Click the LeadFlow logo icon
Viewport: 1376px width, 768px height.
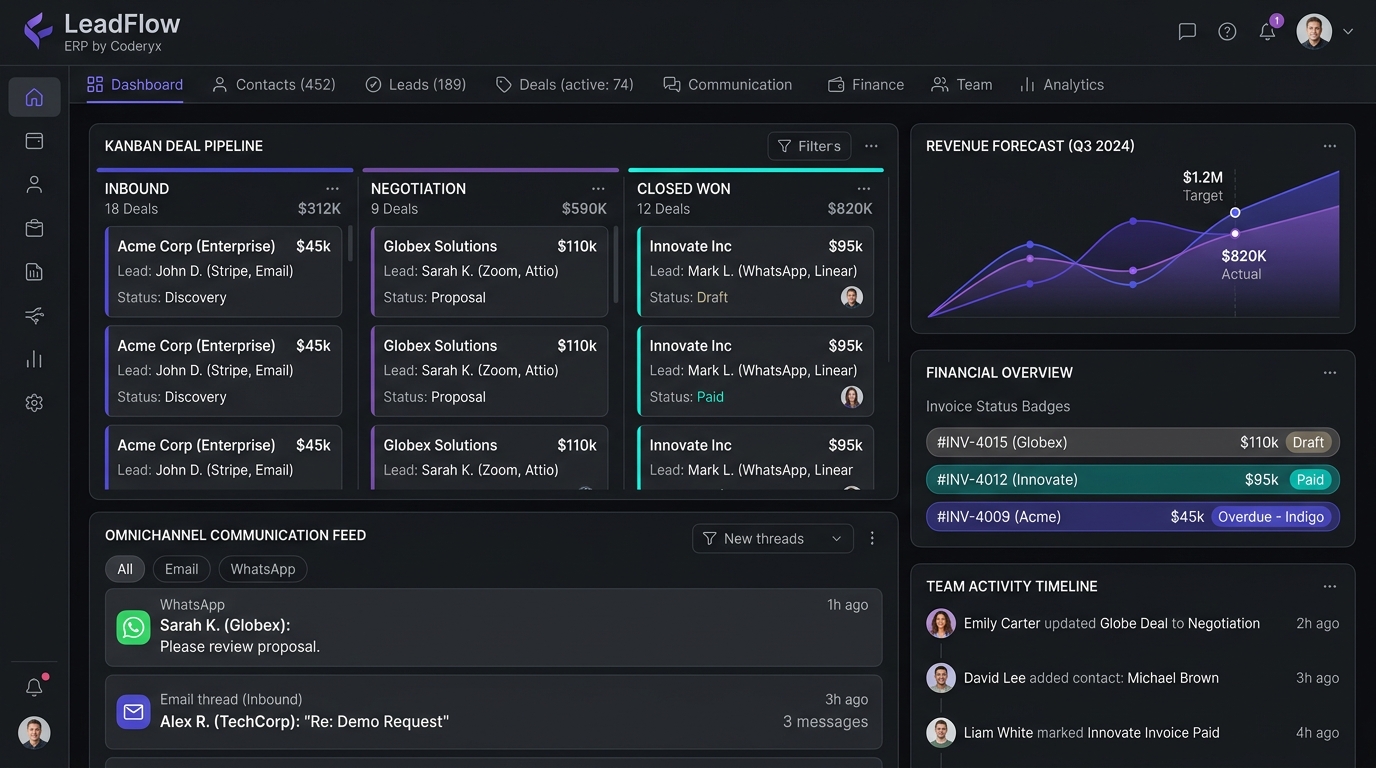38,31
